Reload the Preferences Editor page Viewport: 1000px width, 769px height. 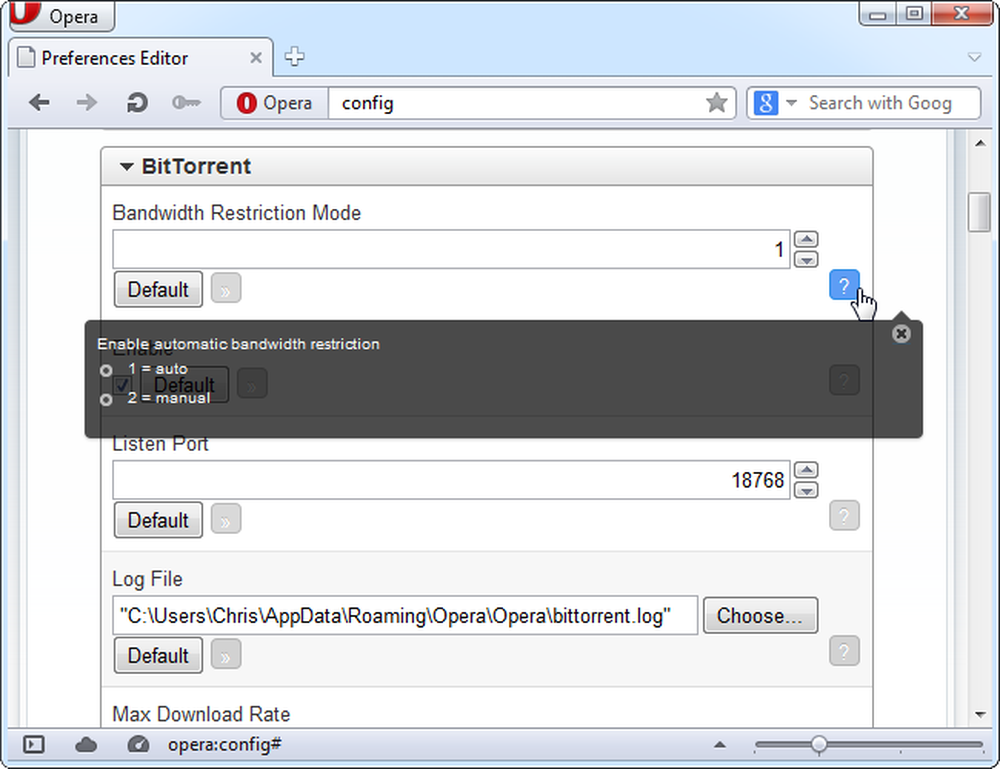(x=136, y=103)
